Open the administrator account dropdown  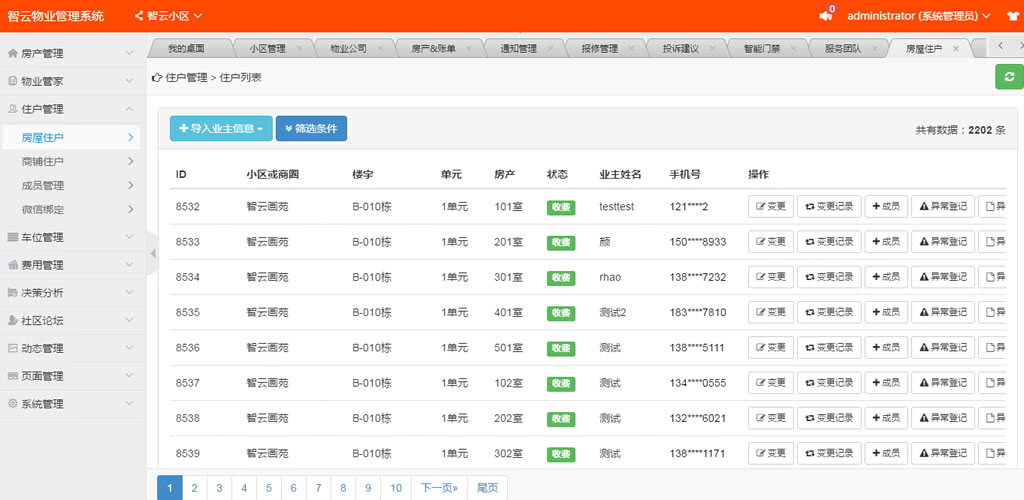(919, 16)
